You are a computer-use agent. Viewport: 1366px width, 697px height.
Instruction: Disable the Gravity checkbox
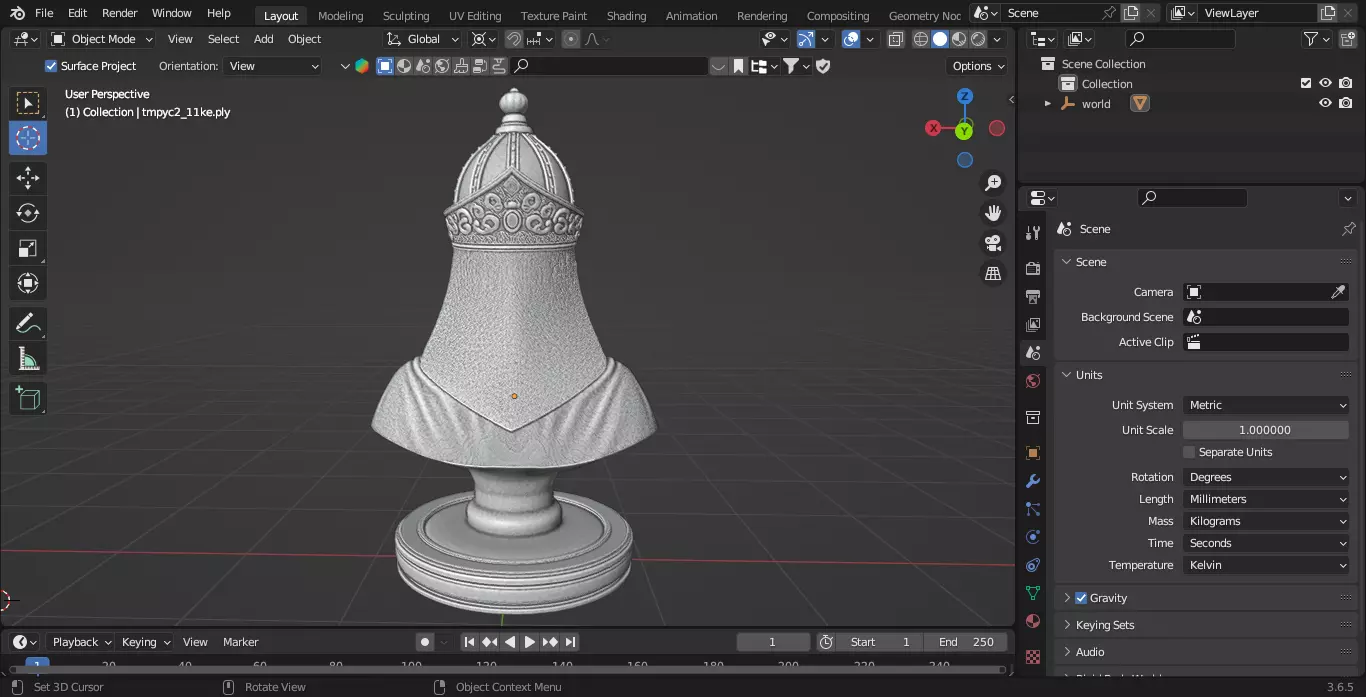click(x=1081, y=598)
